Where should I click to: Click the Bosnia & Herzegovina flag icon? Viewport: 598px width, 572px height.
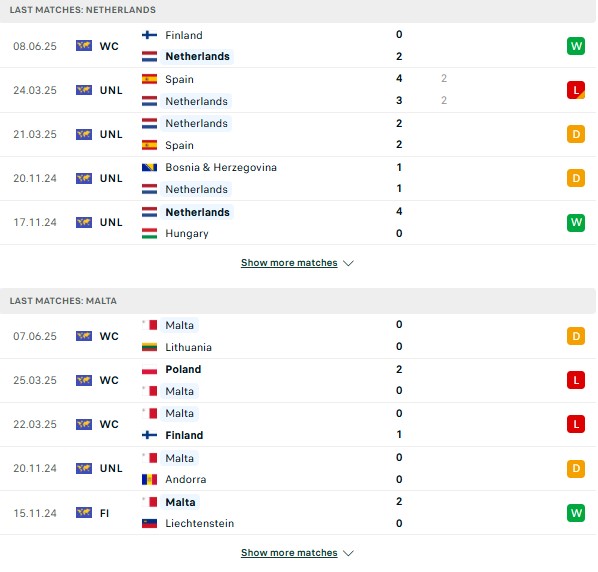click(x=149, y=167)
